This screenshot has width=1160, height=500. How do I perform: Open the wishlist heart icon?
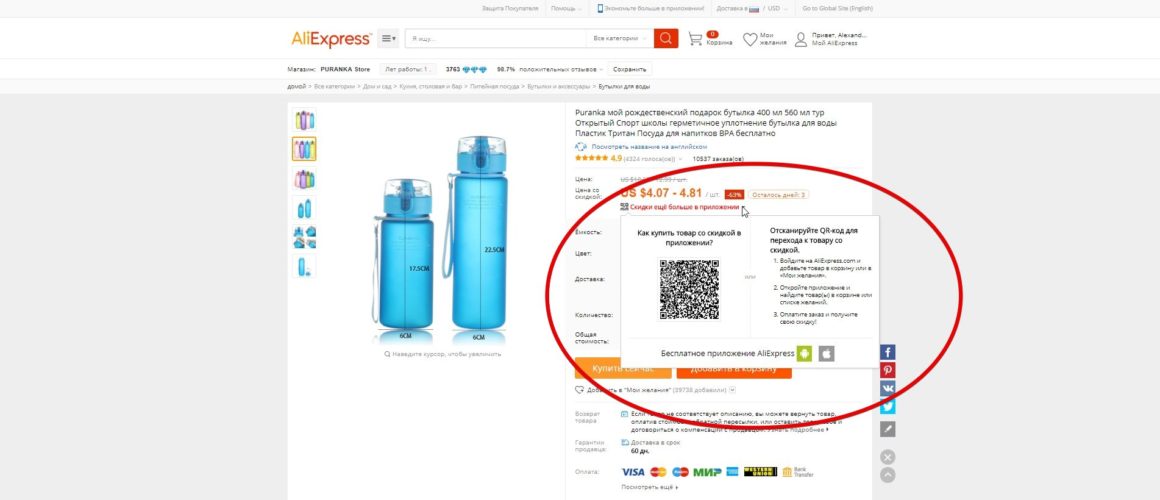click(750, 39)
